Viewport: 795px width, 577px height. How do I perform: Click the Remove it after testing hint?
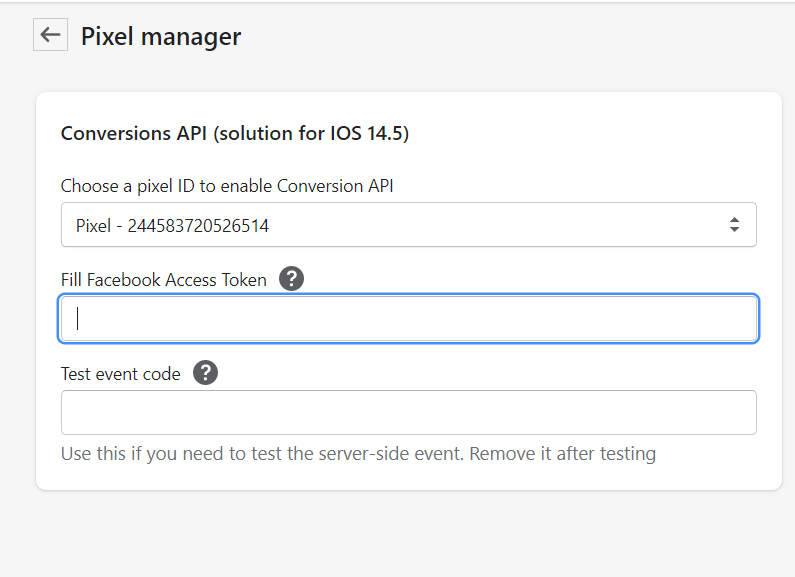563,454
